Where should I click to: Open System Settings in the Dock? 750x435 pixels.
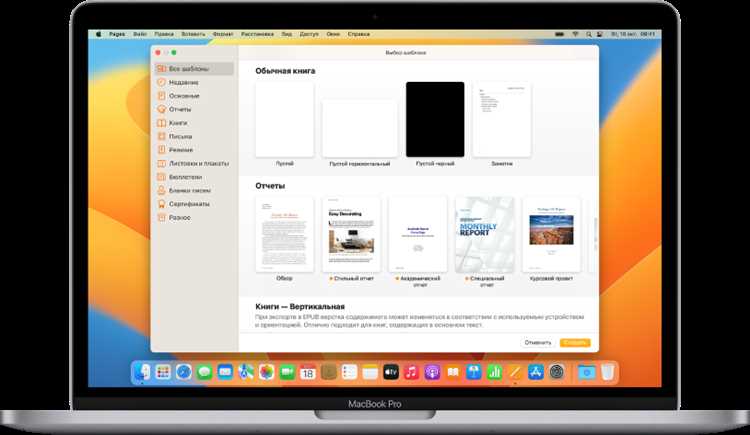557,372
